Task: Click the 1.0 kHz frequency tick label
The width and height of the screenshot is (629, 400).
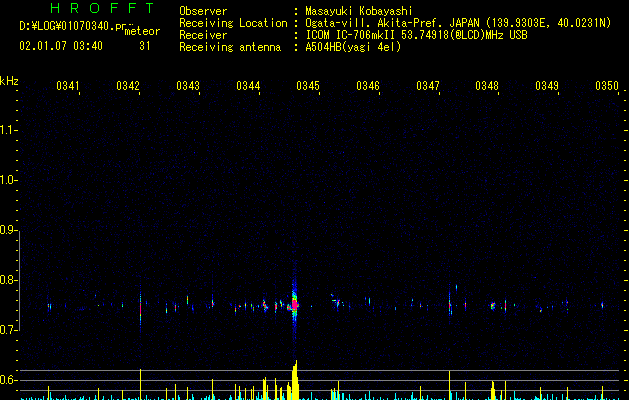Action: pos(8,180)
